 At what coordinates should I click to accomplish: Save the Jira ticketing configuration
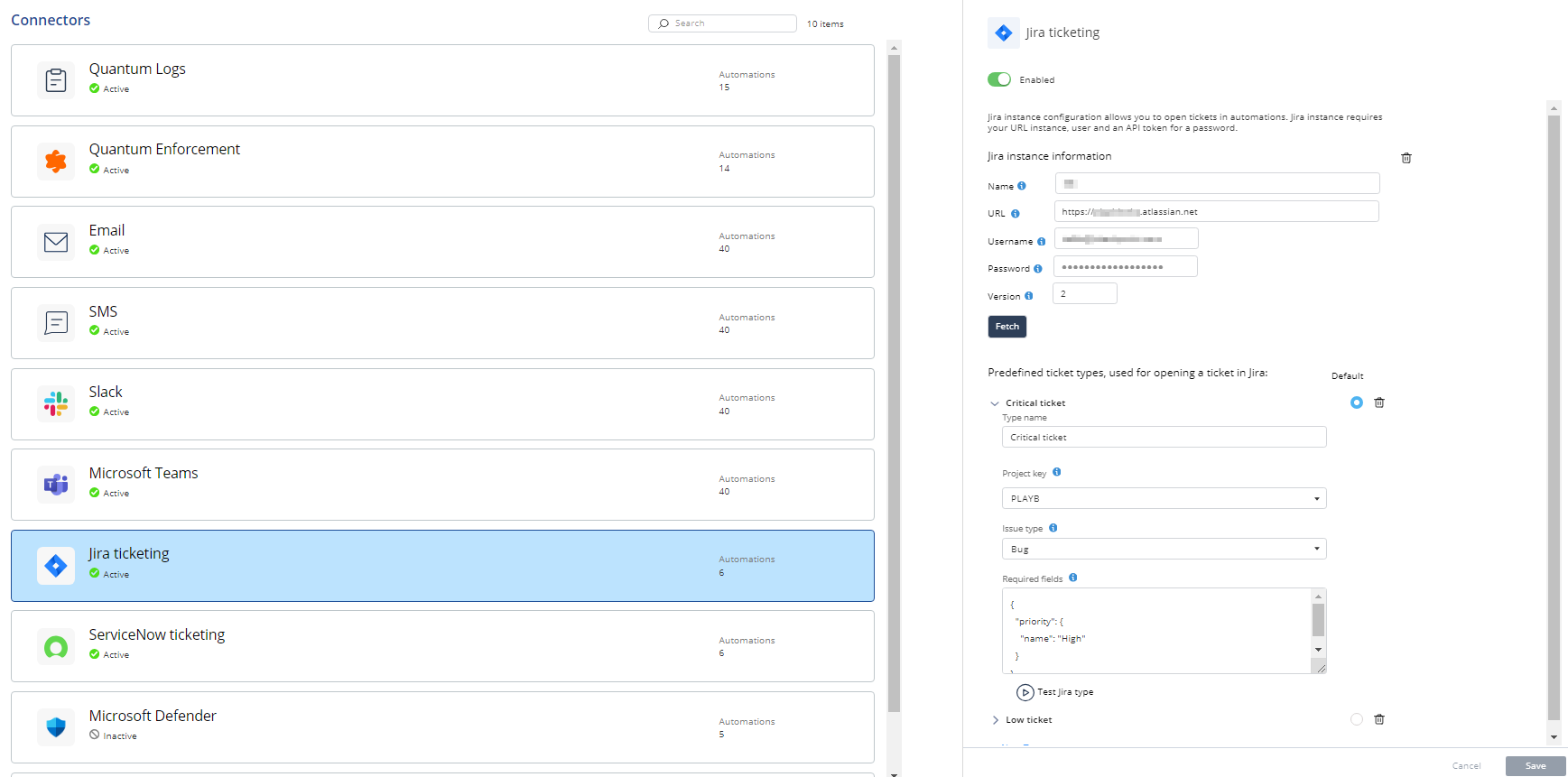(1536, 766)
